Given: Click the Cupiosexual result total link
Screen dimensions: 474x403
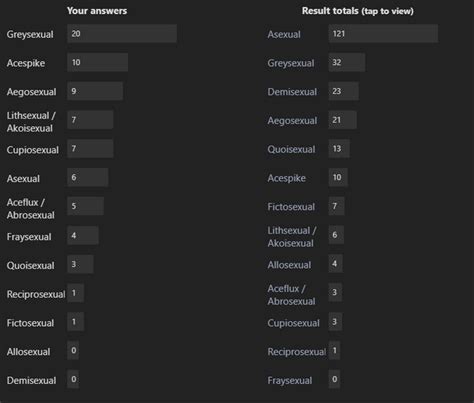Looking at the screenshot, I should pyautogui.click(x=293, y=323).
